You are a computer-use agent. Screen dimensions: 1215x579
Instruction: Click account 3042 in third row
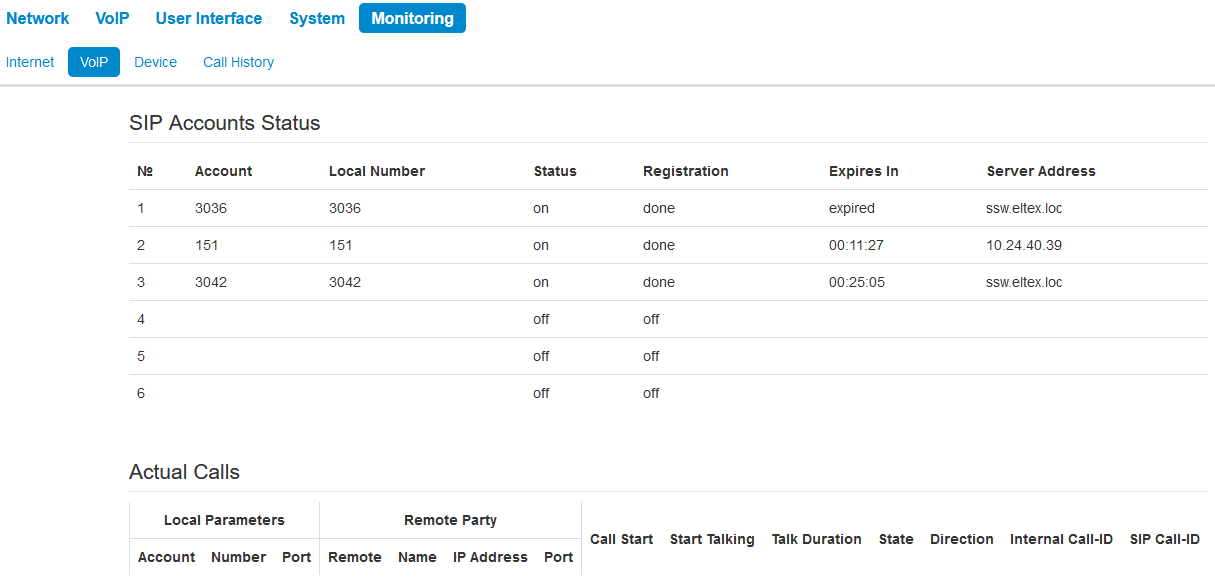[x=211, y=282]
